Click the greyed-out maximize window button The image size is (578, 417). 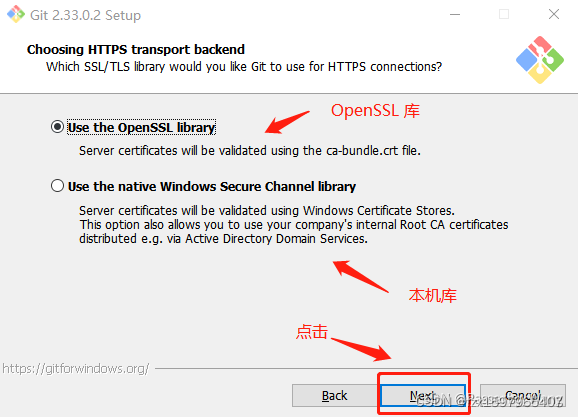[x=504, y=14]
